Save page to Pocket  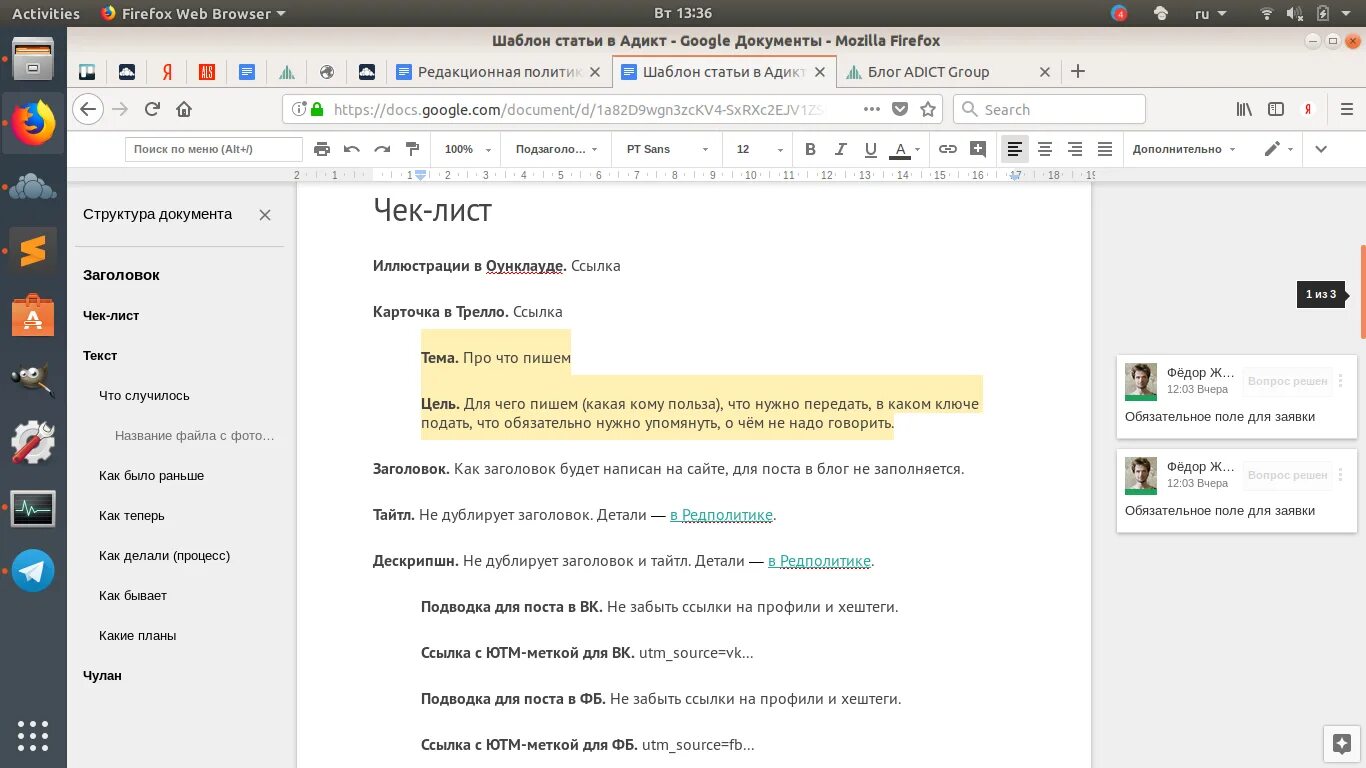click(x=900, y=109)
